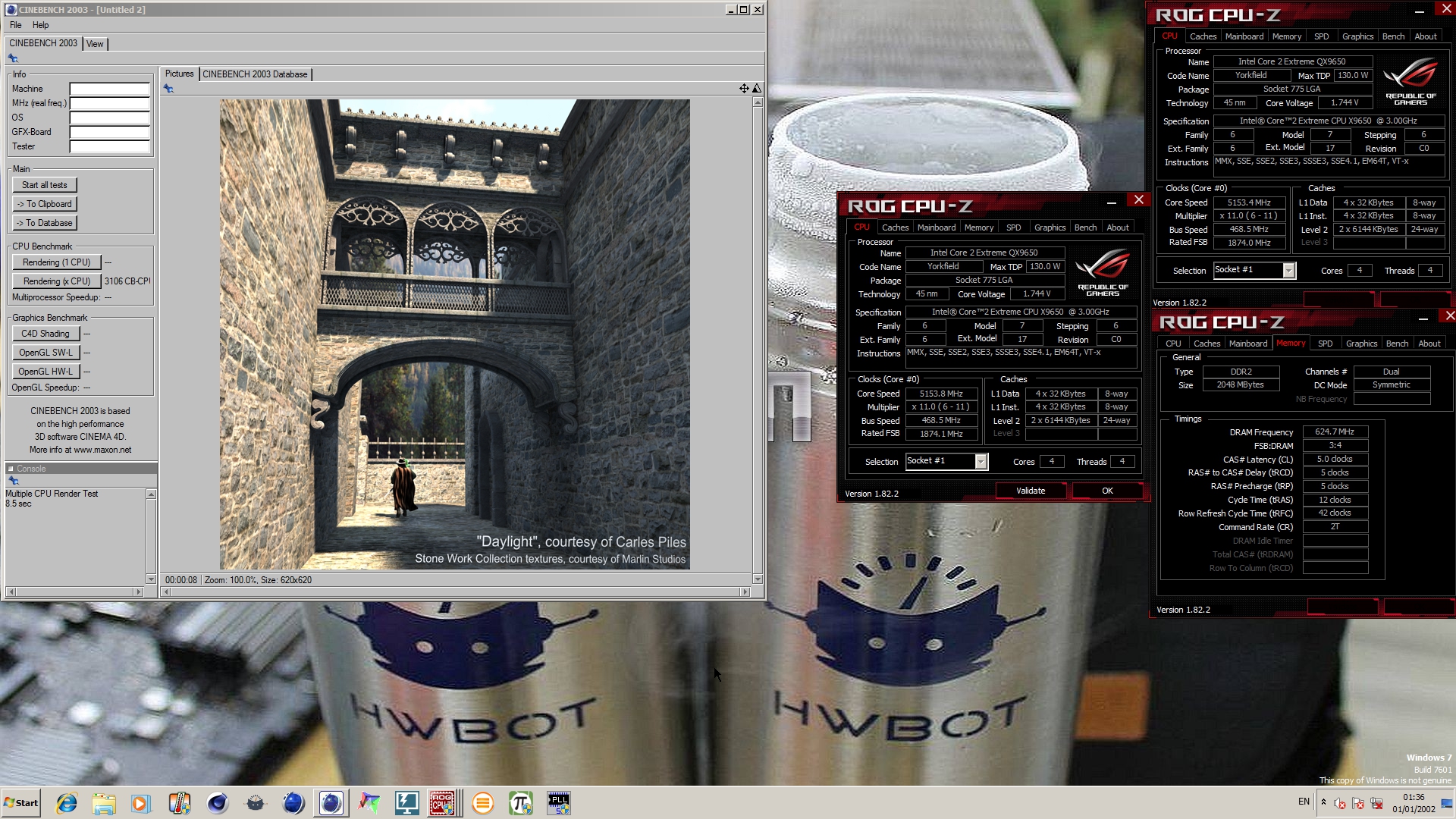
Task: Open Internet Explorer from the taskbar
Action: click(x=66, y=803)
